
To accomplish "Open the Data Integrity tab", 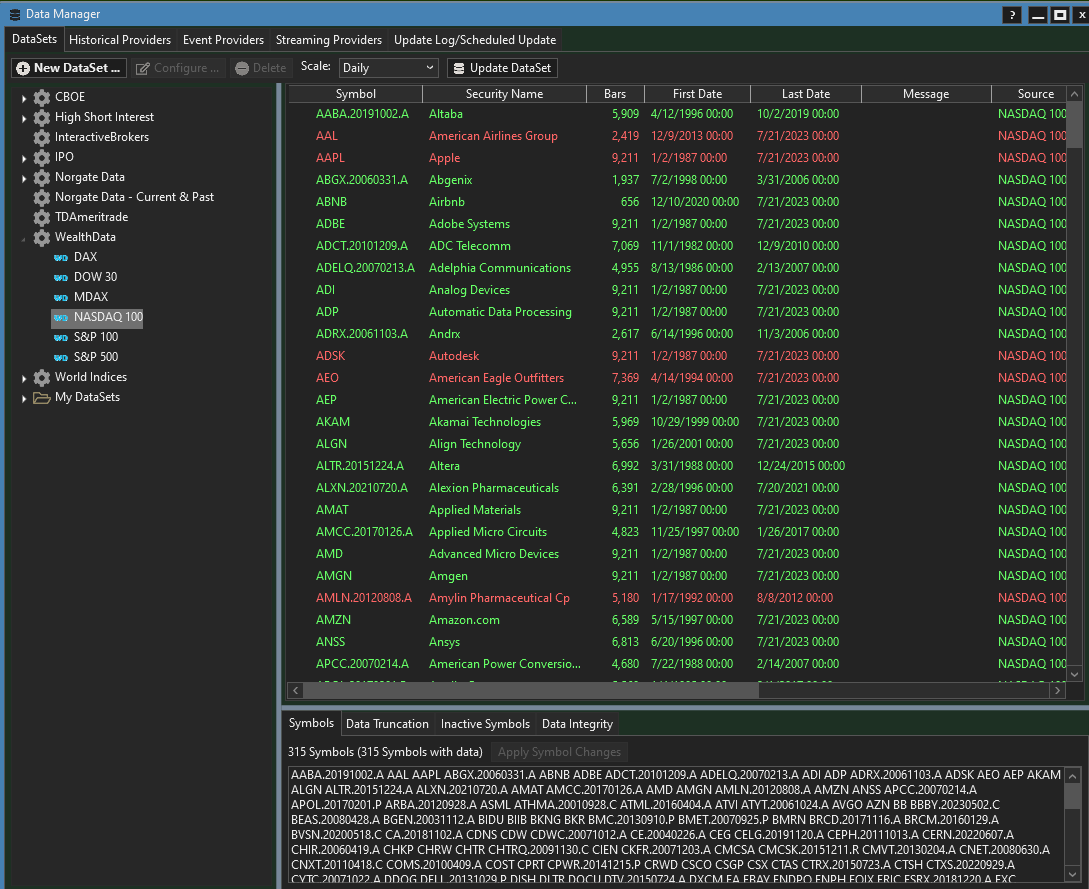I will [577, 724].
